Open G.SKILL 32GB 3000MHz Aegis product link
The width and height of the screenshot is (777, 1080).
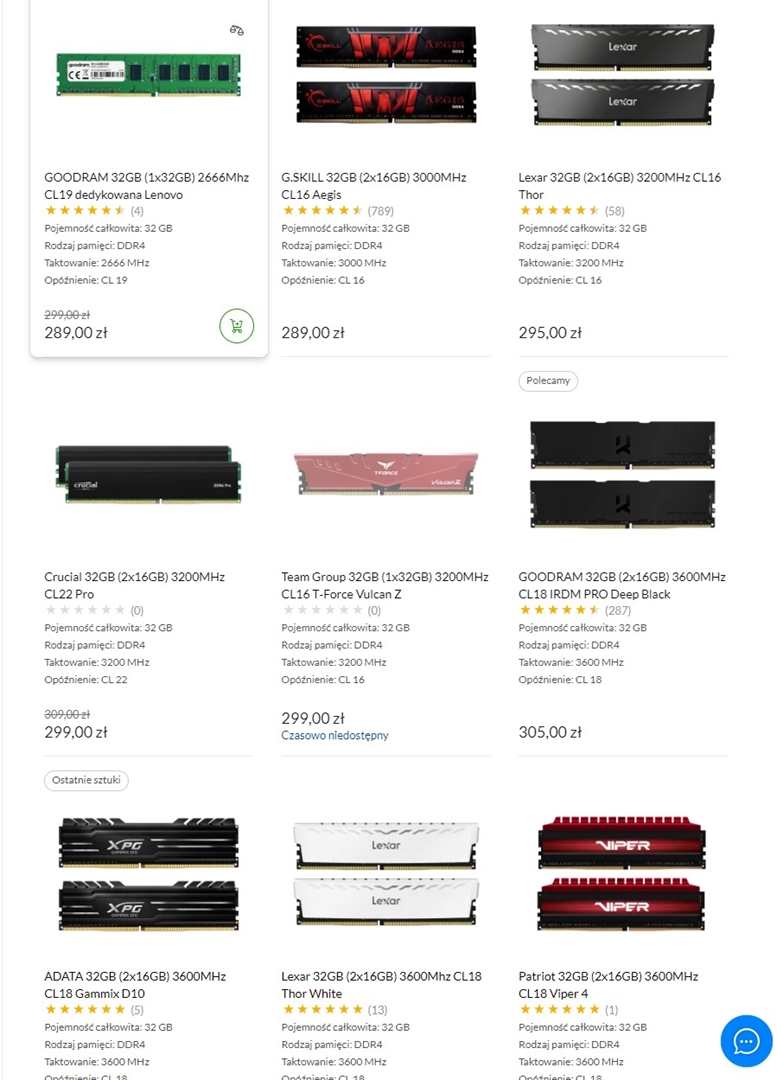(x=374, y=186)
